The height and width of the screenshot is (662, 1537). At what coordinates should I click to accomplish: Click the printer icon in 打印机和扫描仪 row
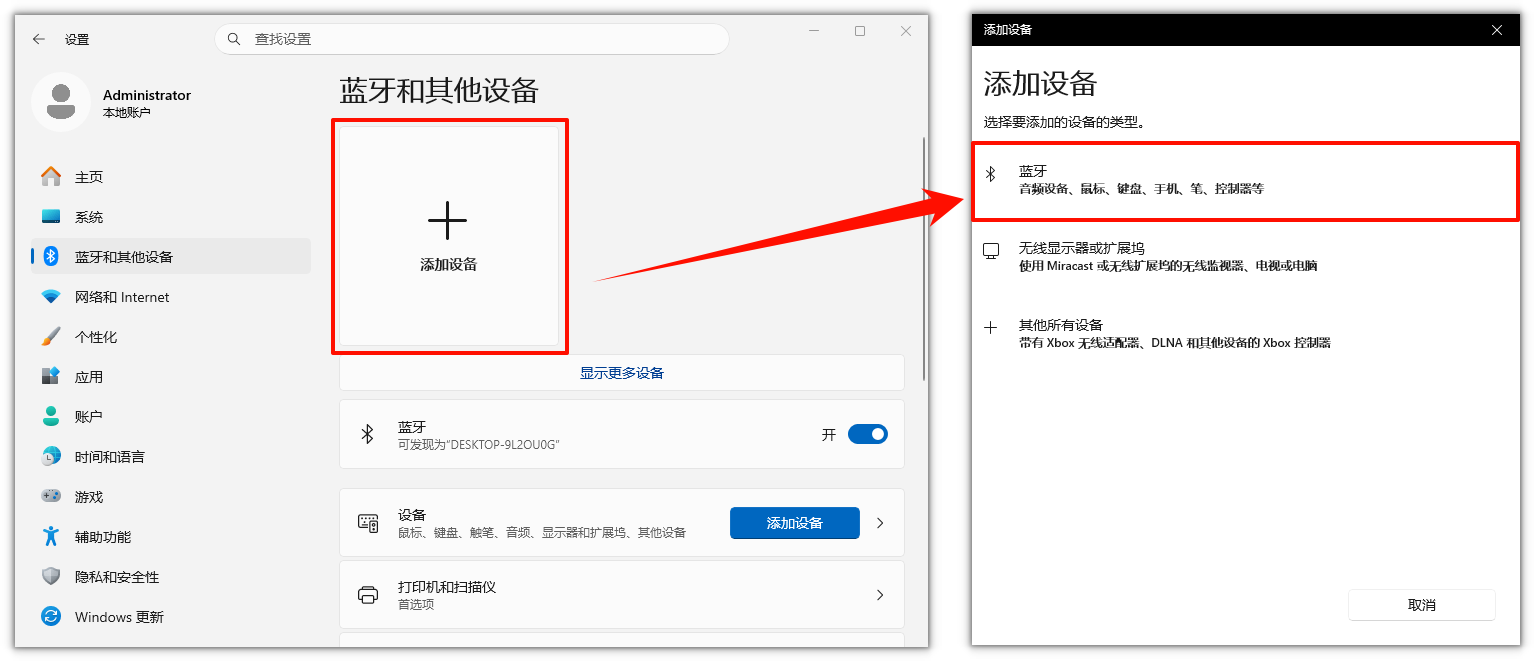[368, 595]
